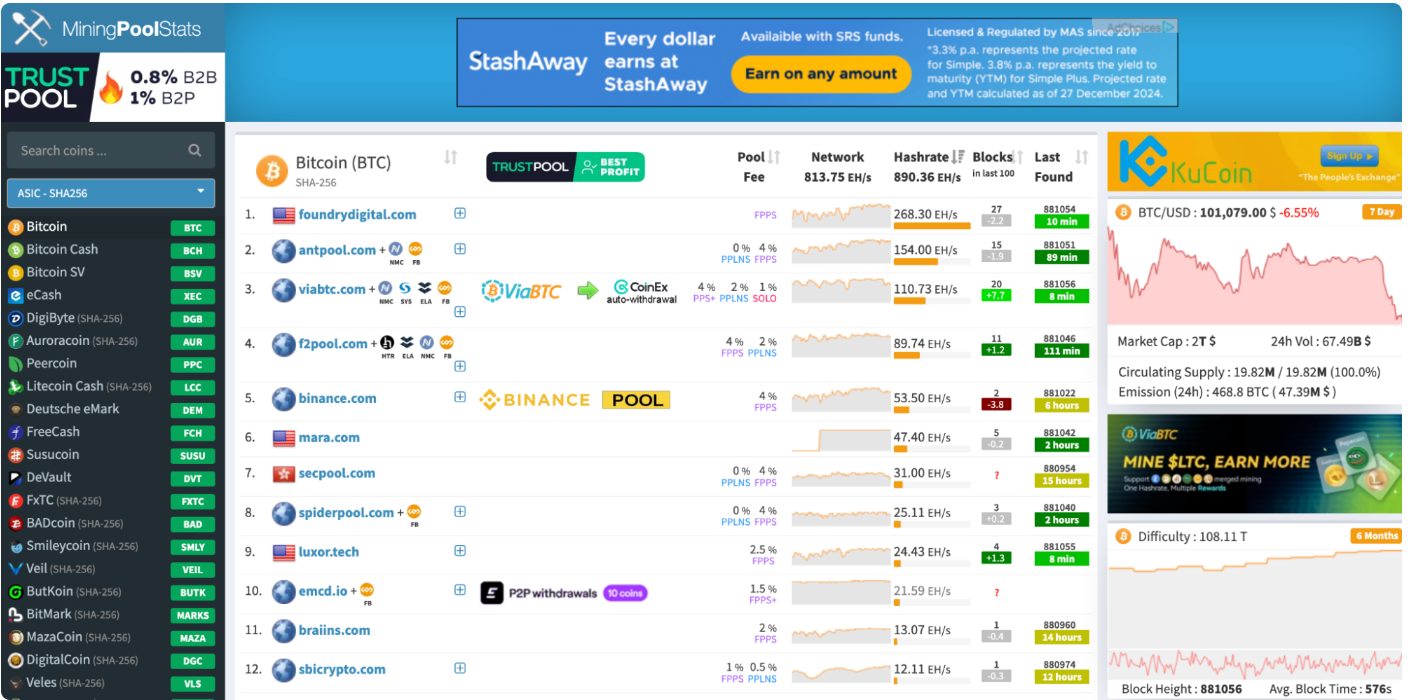Click the ViaBTC logo in row 3
This screenshot has width=1410, height=700.
521,291
